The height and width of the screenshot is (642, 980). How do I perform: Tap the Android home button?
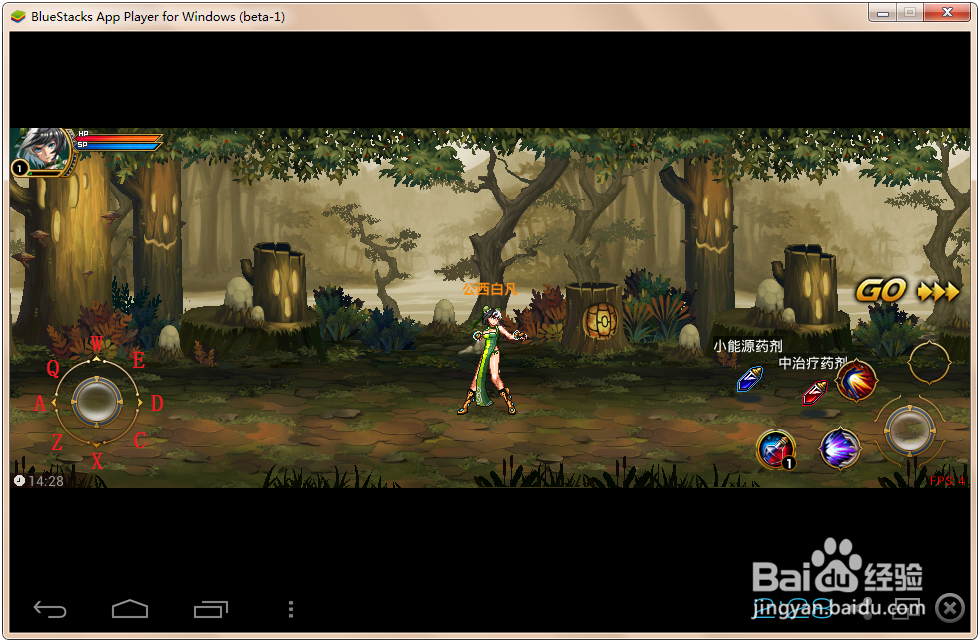[x=129, y=609]
